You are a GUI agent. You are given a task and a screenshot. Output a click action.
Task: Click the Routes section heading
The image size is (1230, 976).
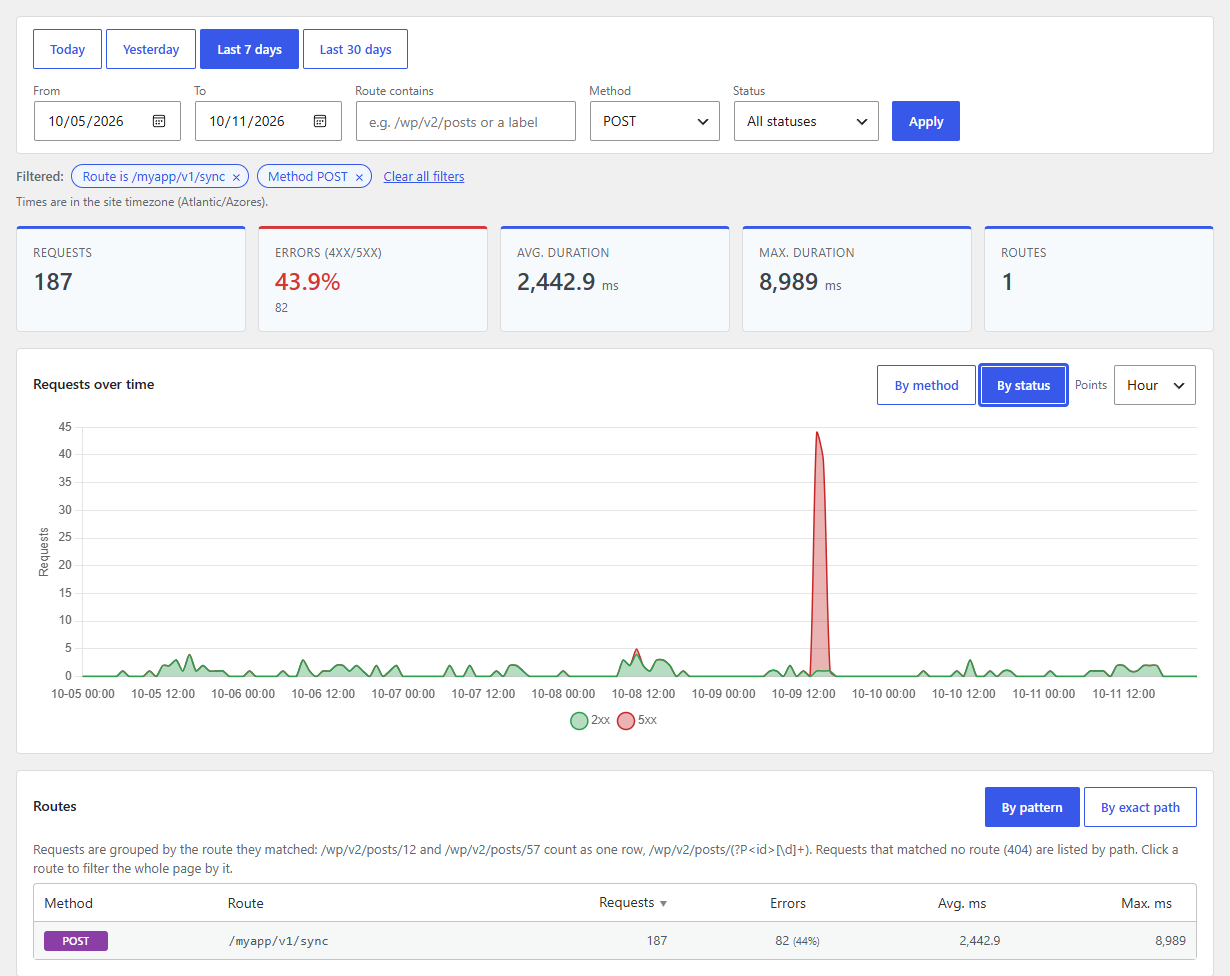[x=55, y=806]
